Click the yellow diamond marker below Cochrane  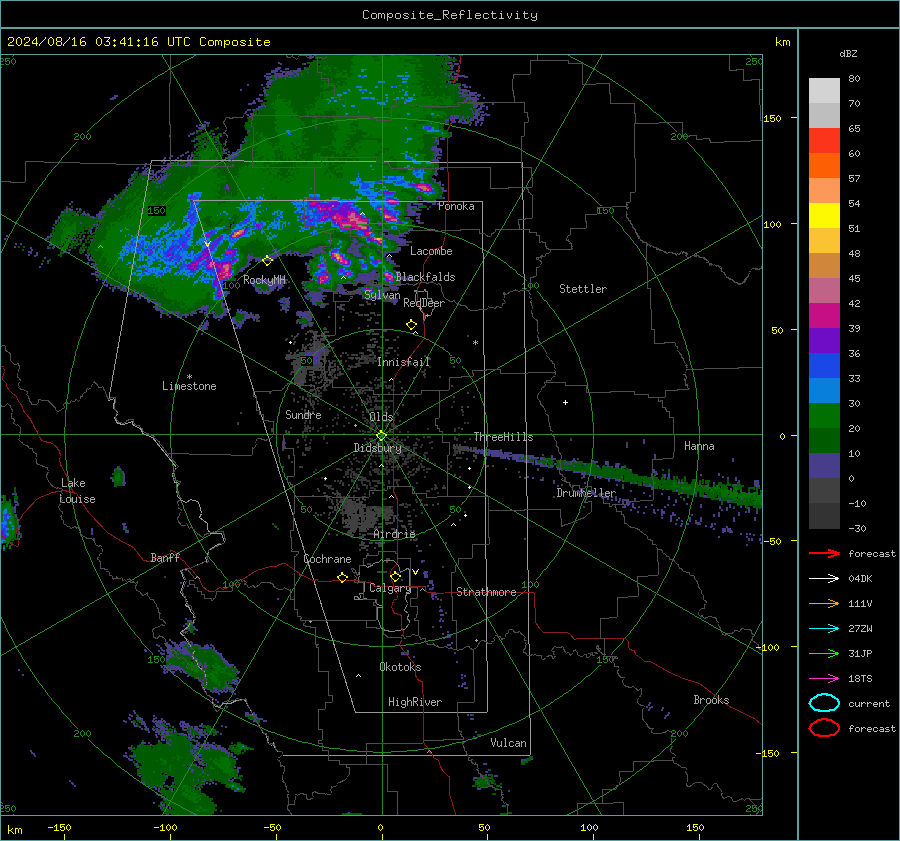343,578
